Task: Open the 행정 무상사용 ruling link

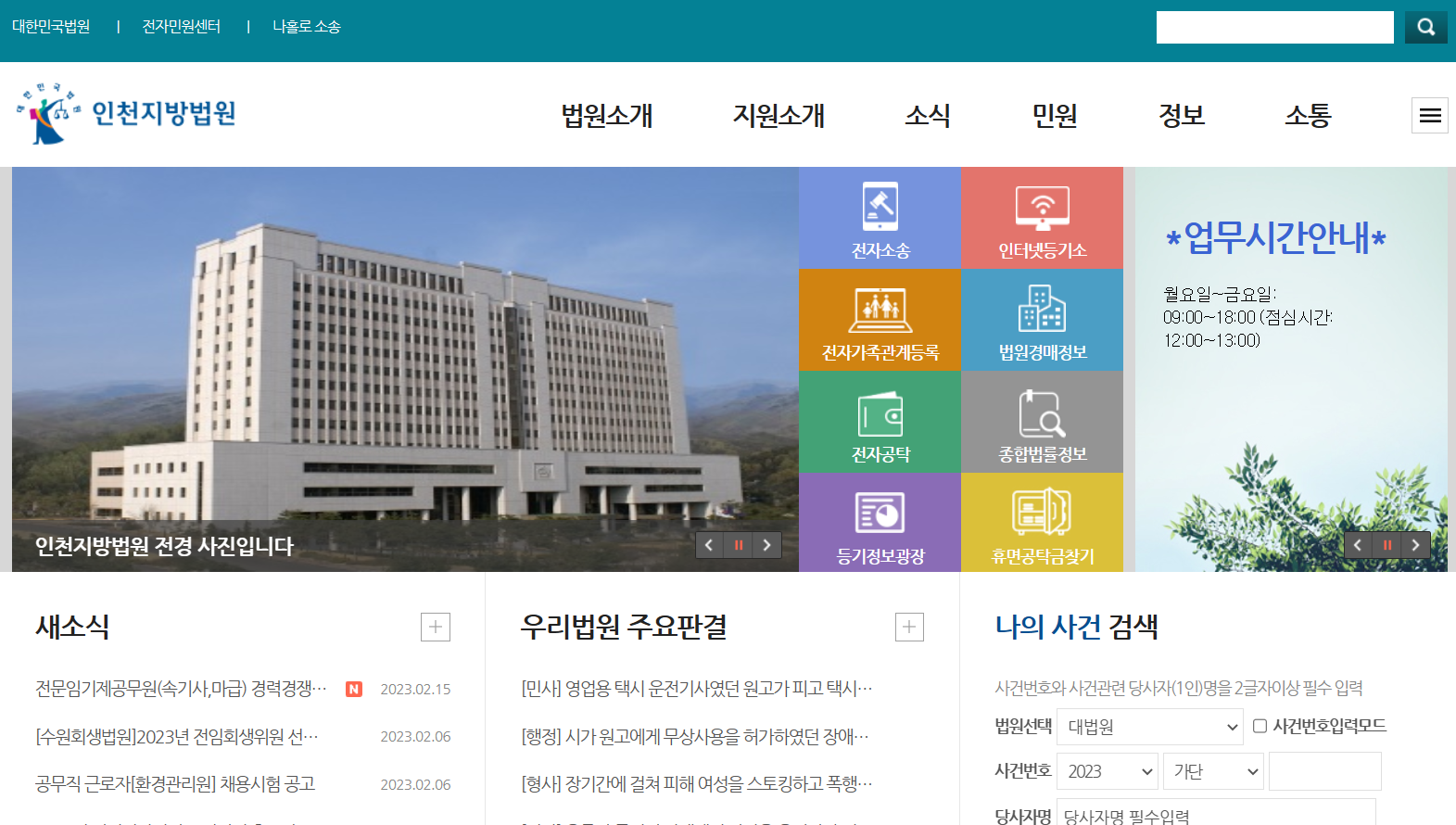Action: pyautogui.click(x=695, y=737)
